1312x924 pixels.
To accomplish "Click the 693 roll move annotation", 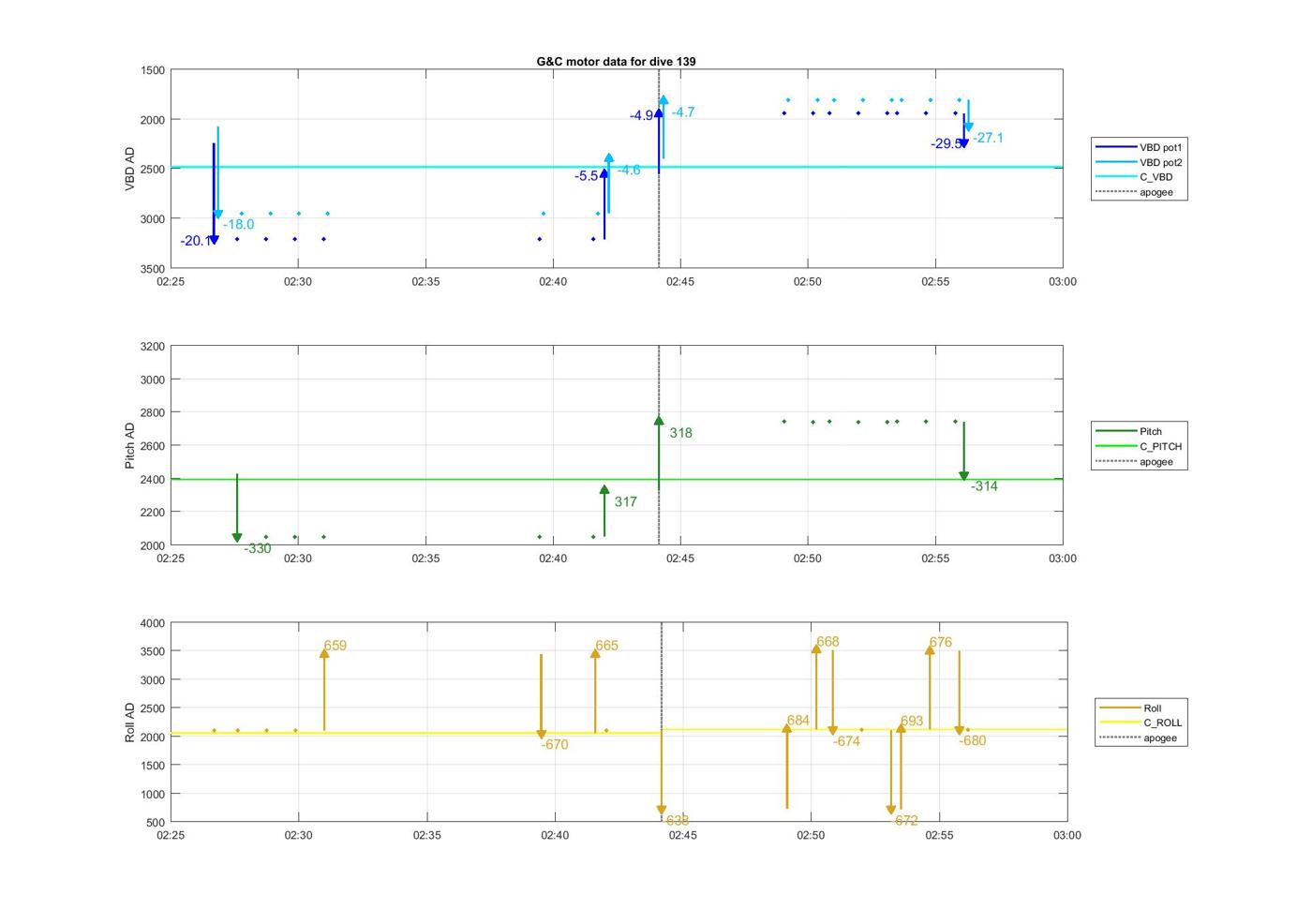I will coord(912,721).
